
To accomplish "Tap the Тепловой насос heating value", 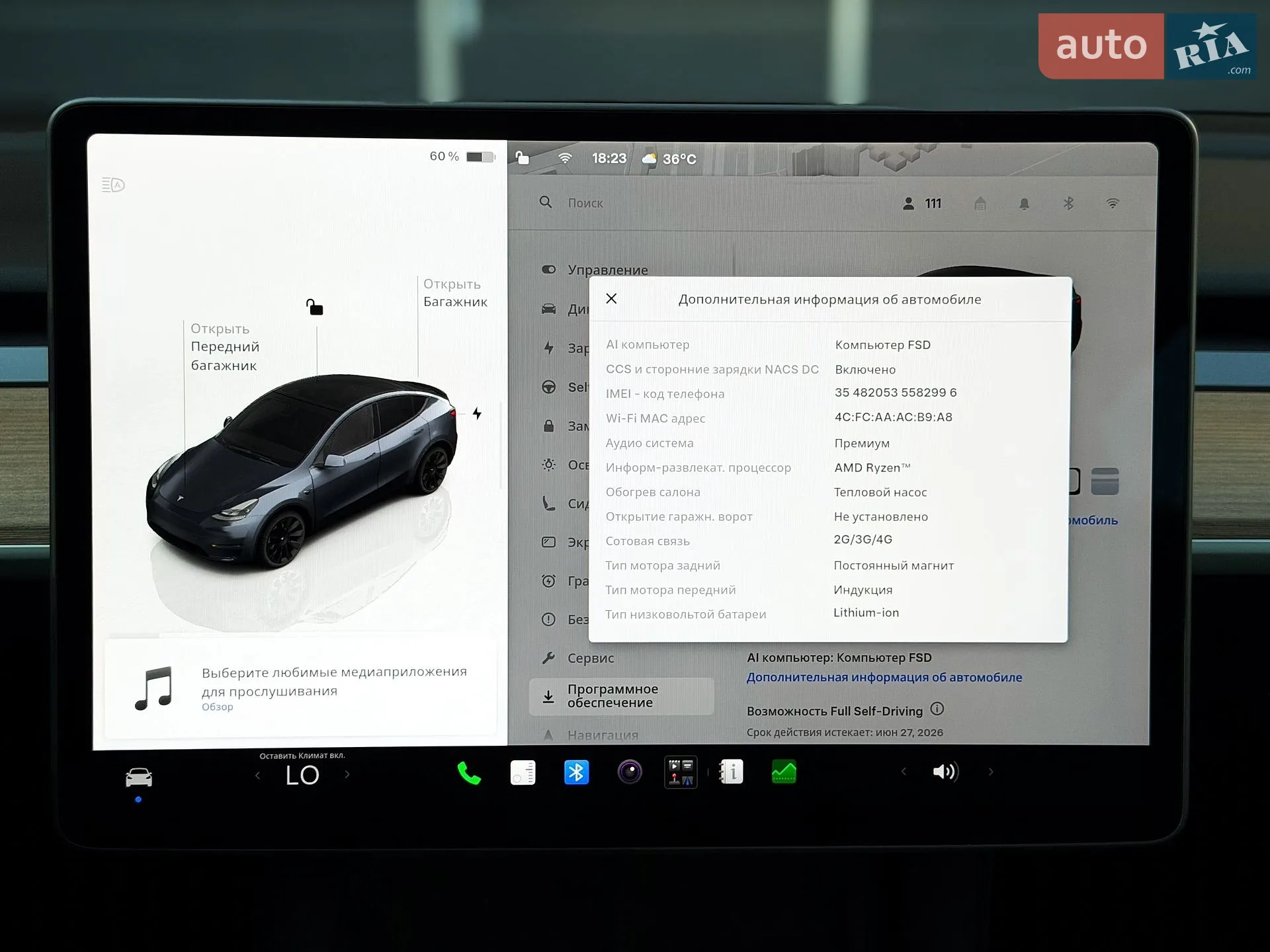I will [880, 493].
